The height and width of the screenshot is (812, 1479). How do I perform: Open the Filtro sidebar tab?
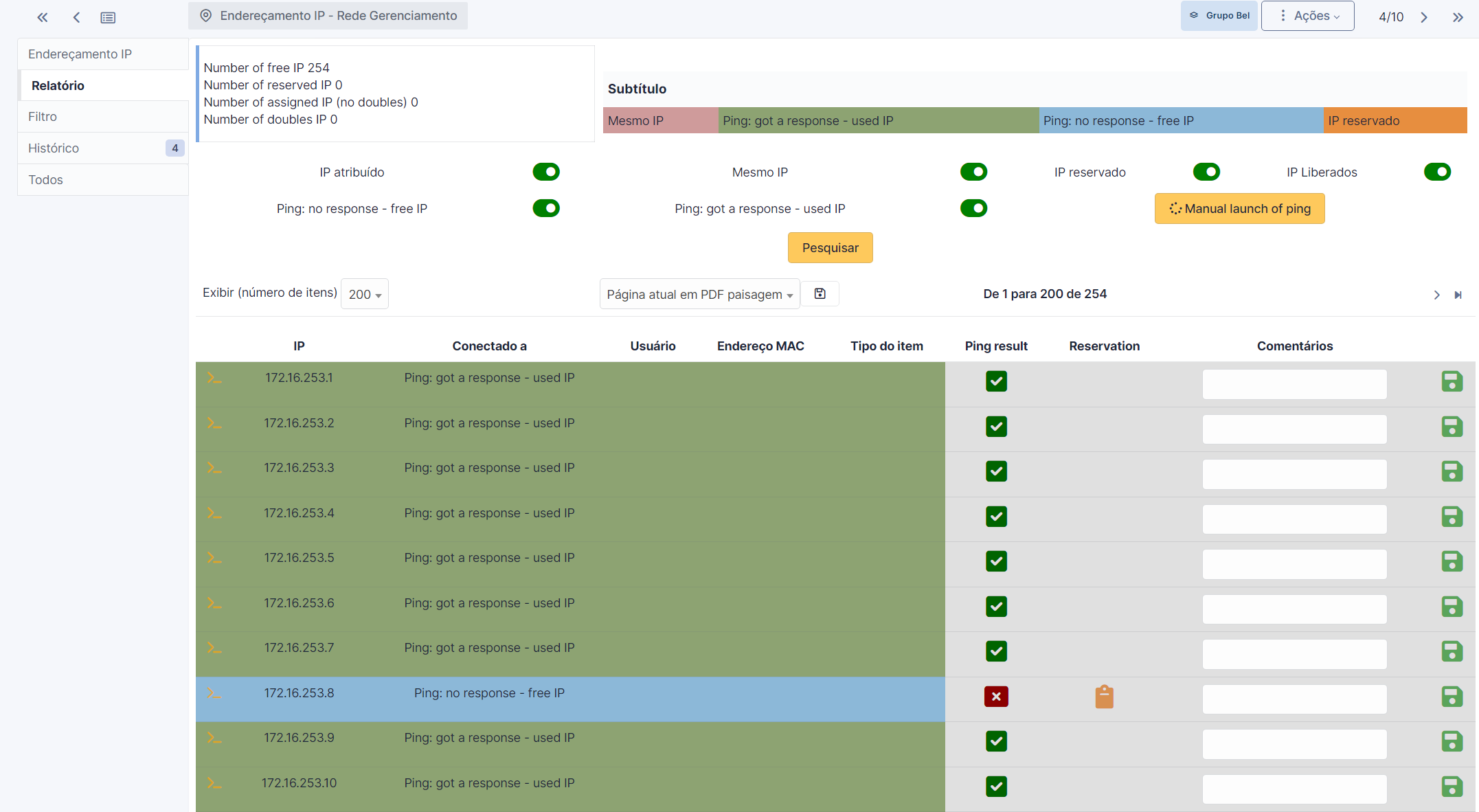click(43, 117)
